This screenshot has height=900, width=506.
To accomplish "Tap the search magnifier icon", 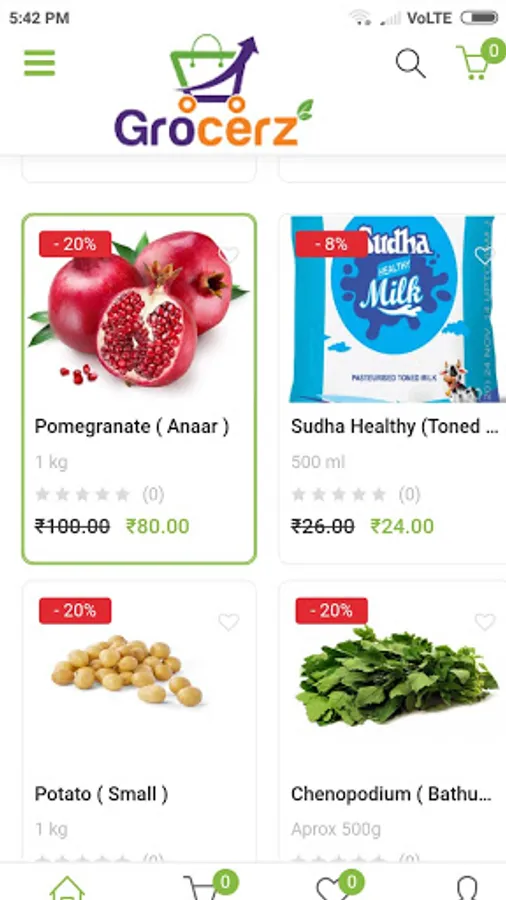I will (410, 63).
